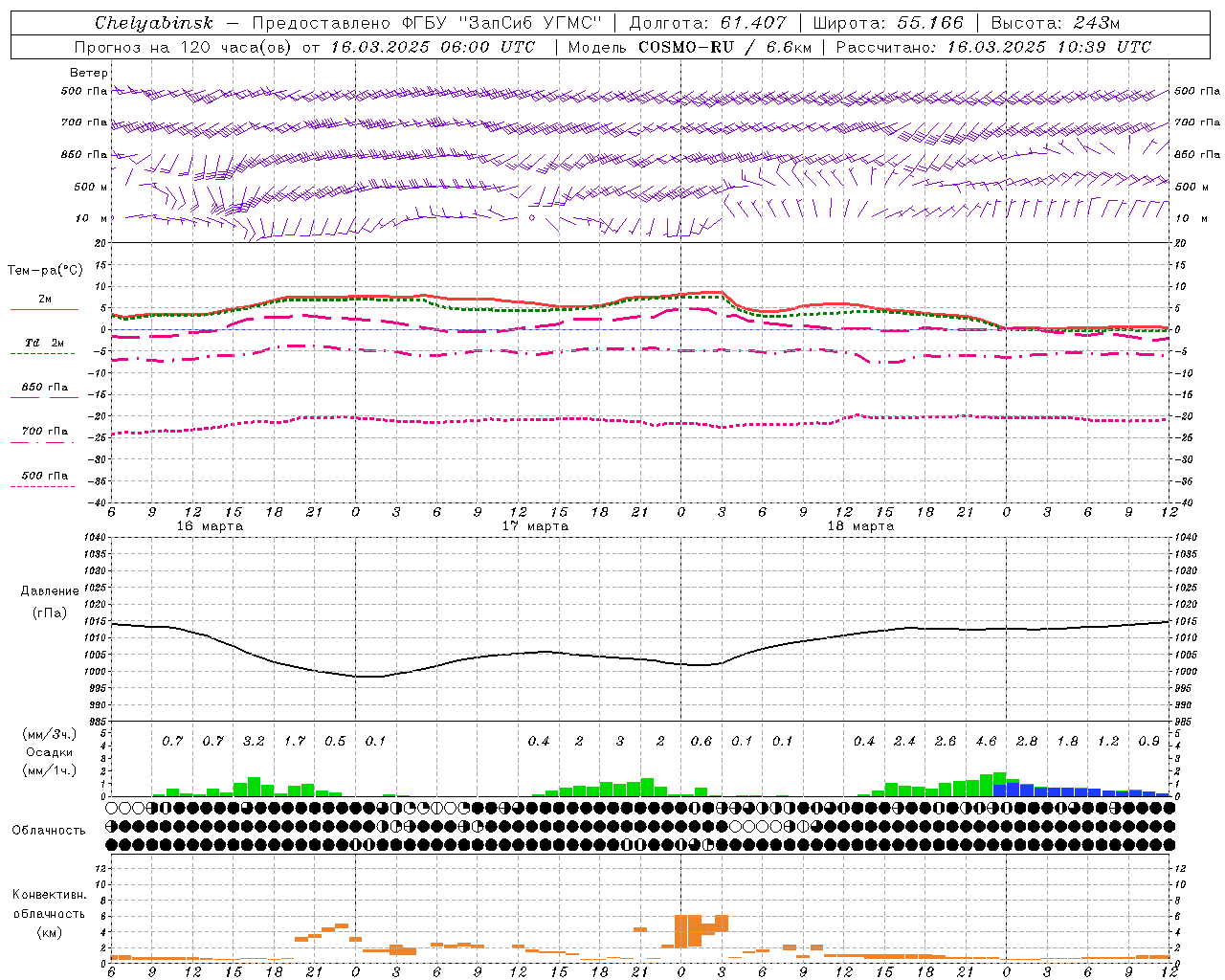Viewport: 1225px width, 980px height.
Task: Select the 'Долгота: 61.407' longitude value
Action: (x=707, y=23)
